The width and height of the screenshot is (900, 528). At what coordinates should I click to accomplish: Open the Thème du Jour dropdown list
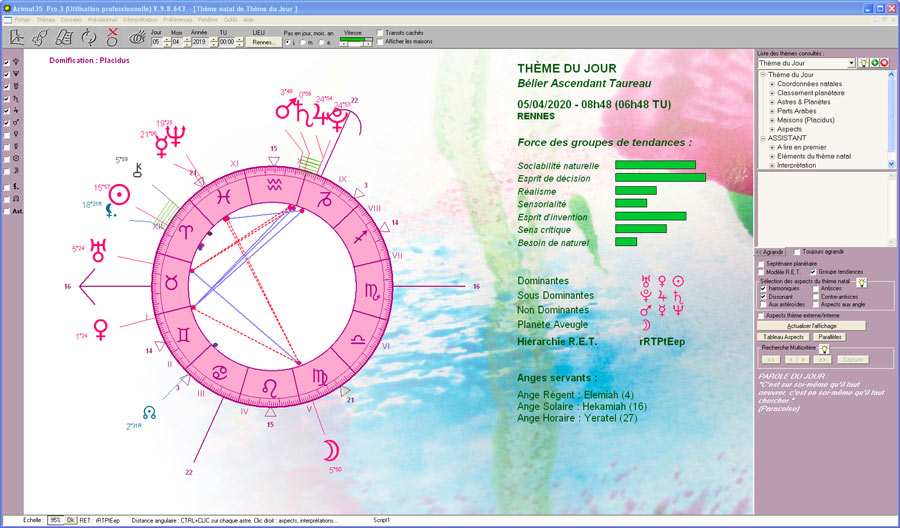pyautogui.click(x=850, y=63)
